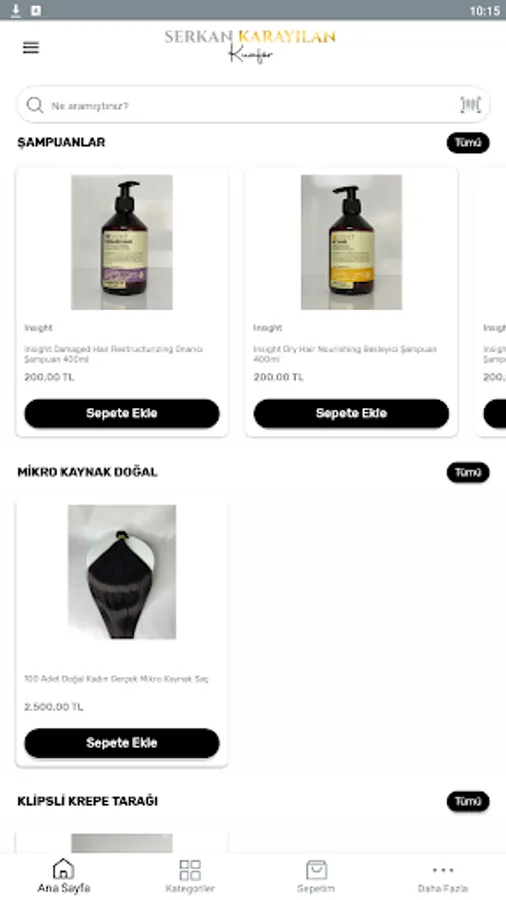506x900 pixels.
Task: Focus the 'Ne aramıştınız?' search field
Action: [253, 105]
